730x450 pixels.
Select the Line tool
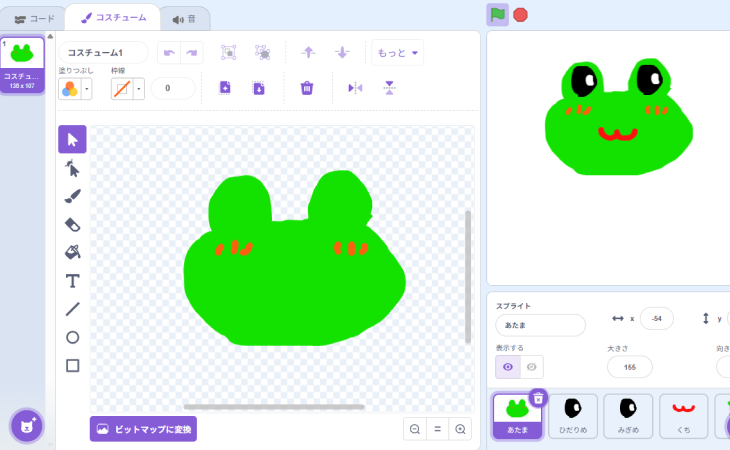point(72,309)
